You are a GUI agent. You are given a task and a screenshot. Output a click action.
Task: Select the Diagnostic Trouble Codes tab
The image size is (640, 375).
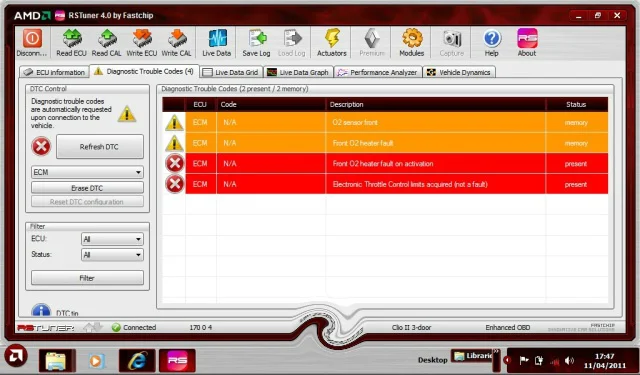coord(144,71)
